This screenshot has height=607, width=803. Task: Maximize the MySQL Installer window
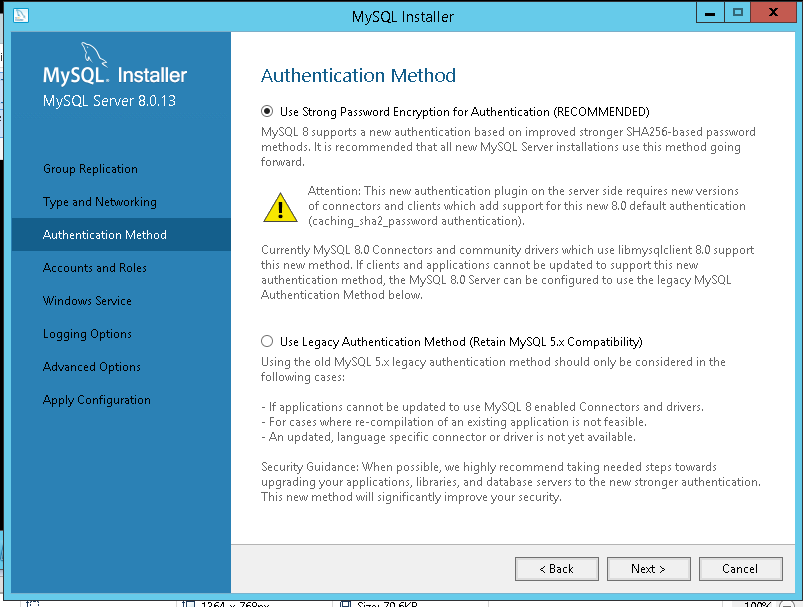coord(738,13)
